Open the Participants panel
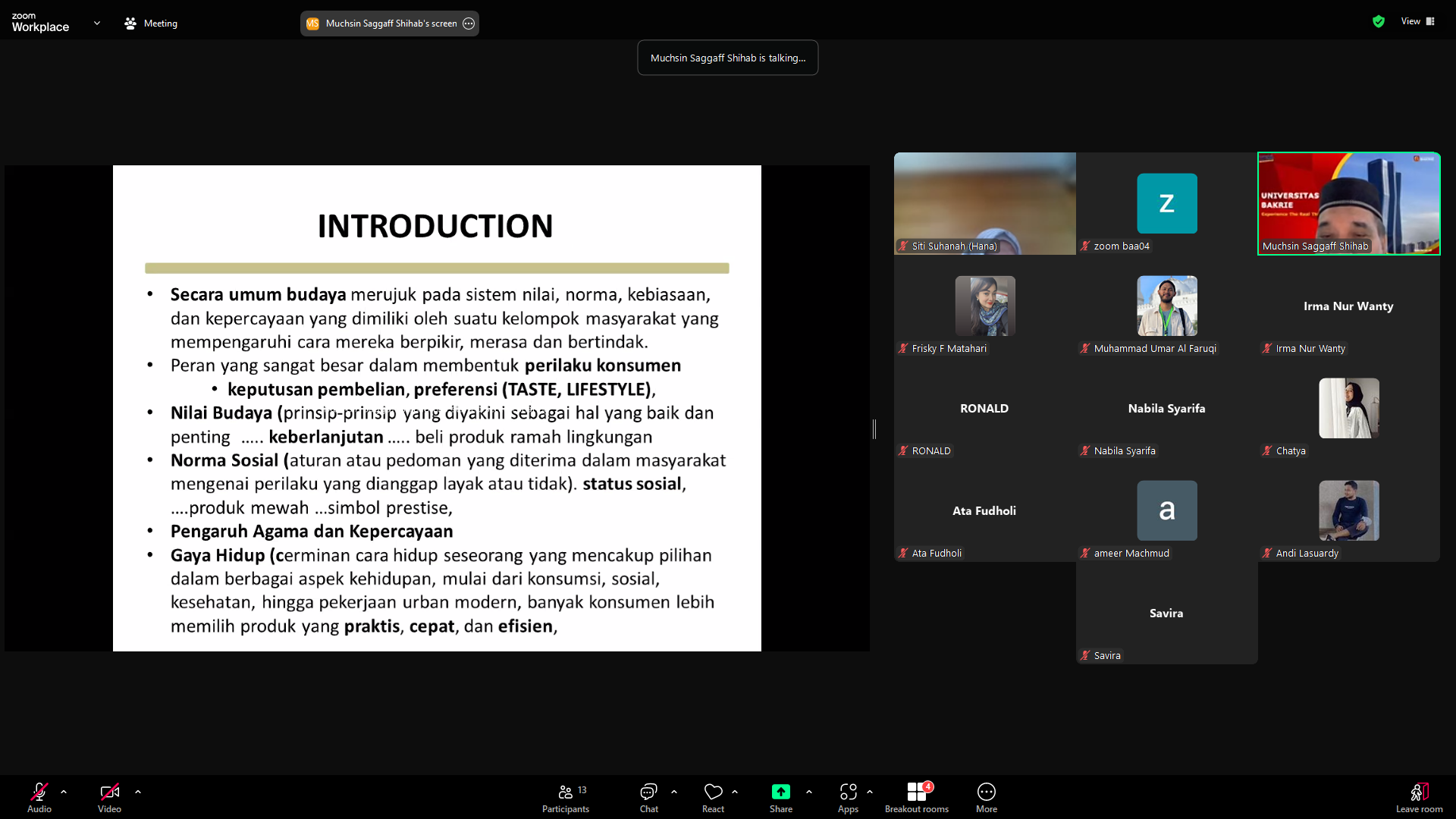 tap(566, 797)
